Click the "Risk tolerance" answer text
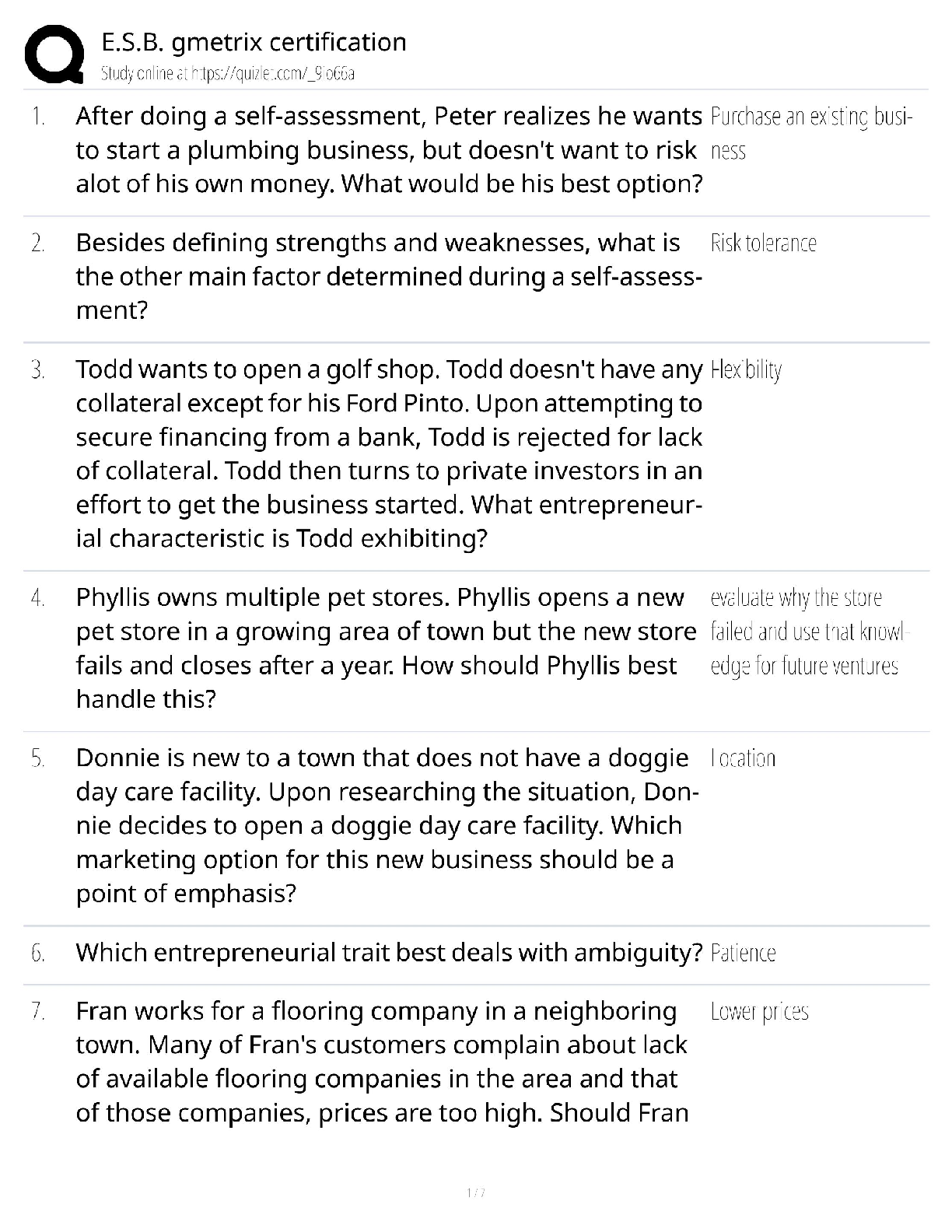 click(763, 243)
